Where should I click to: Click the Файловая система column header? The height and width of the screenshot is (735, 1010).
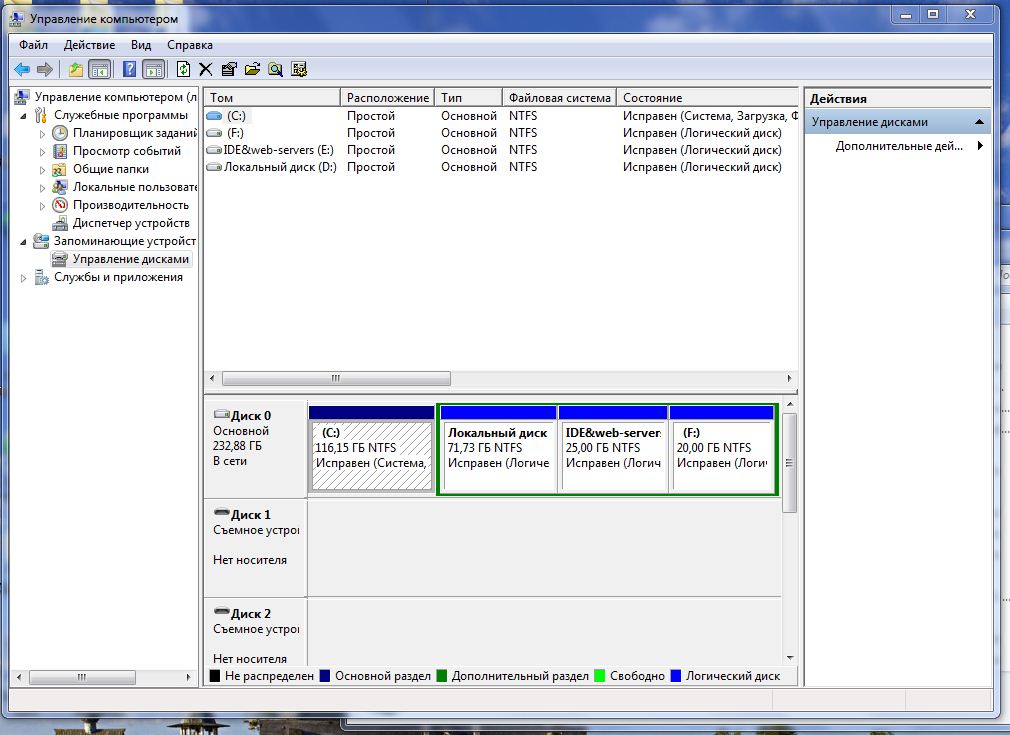click(558, 98)
